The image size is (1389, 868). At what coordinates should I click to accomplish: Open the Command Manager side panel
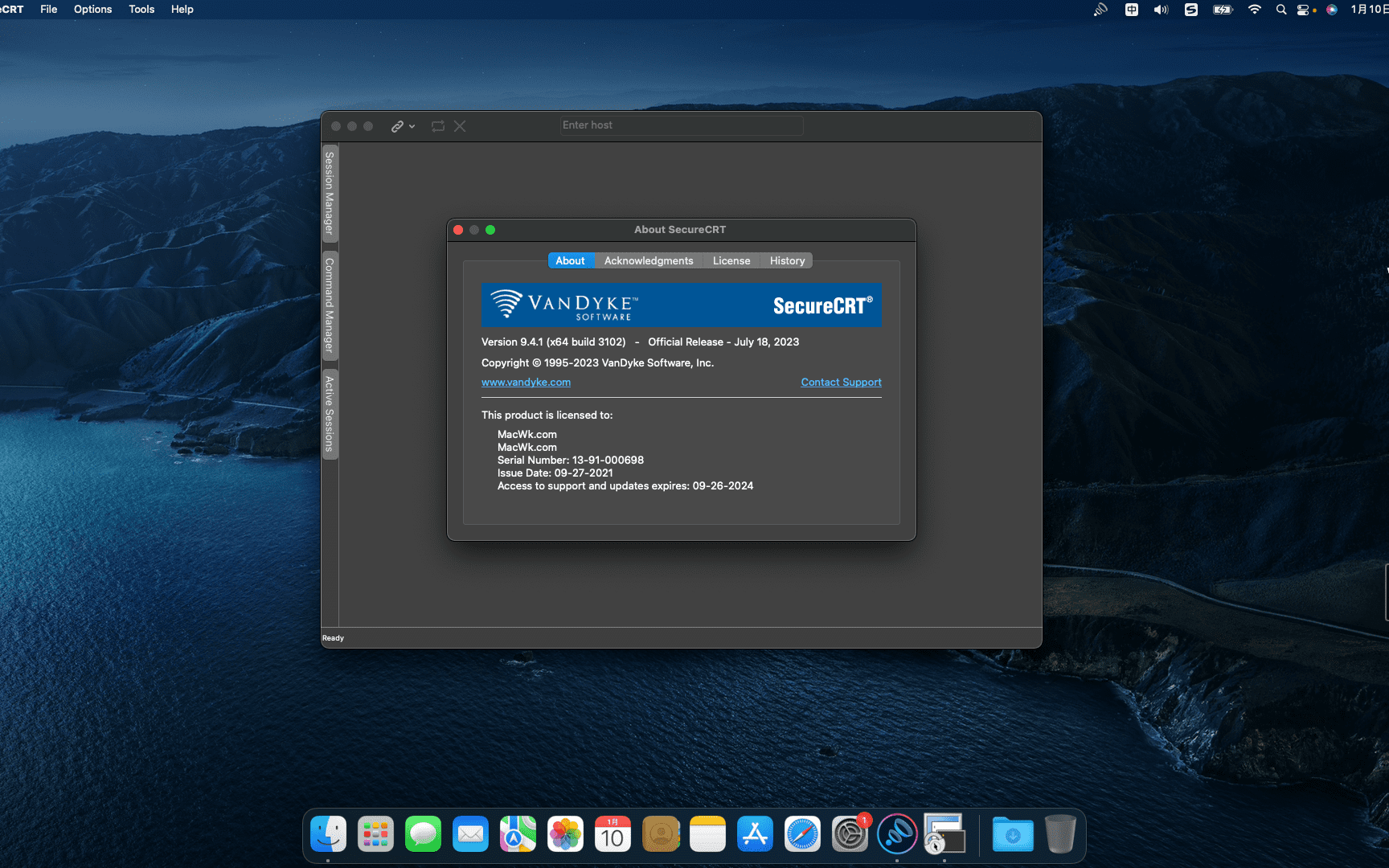pos(330,305)
